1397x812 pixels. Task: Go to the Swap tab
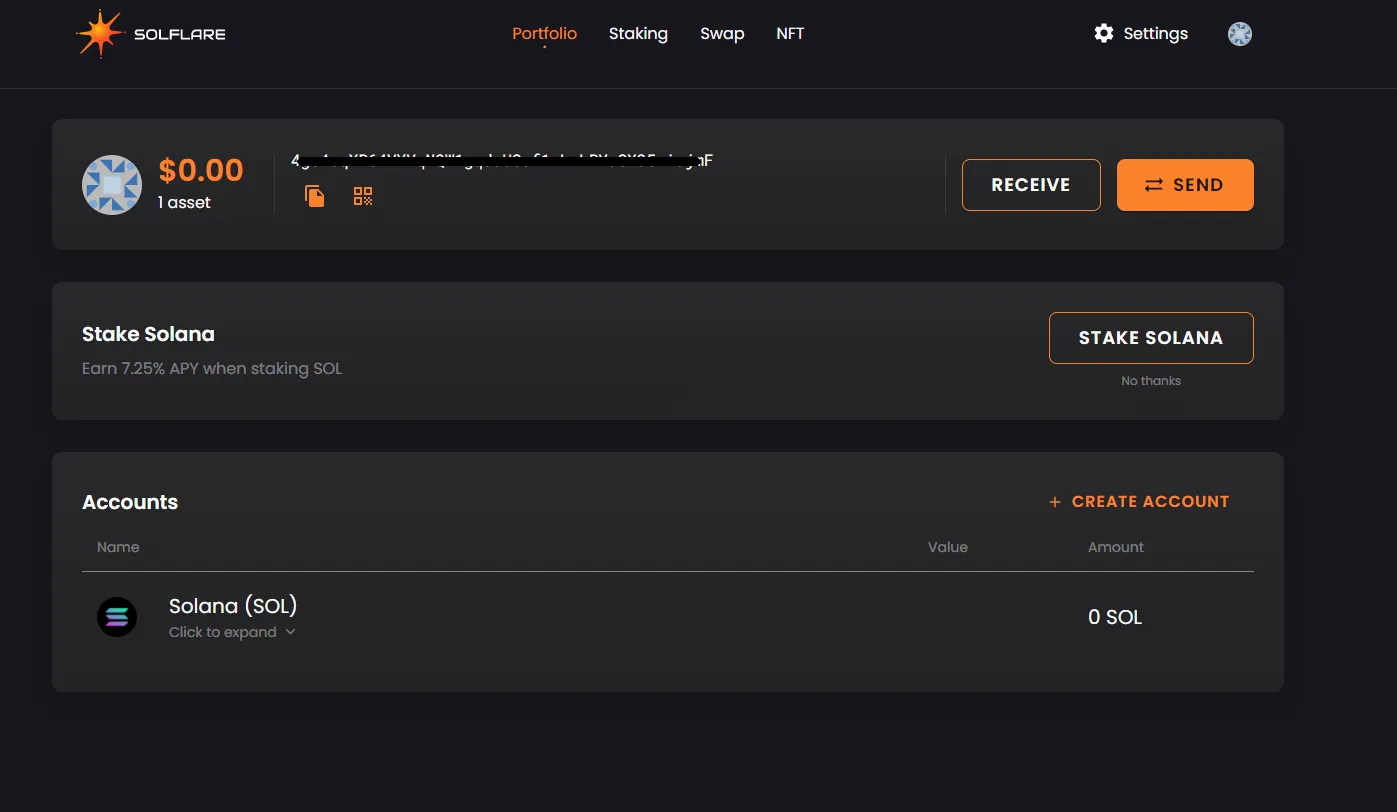722,33
